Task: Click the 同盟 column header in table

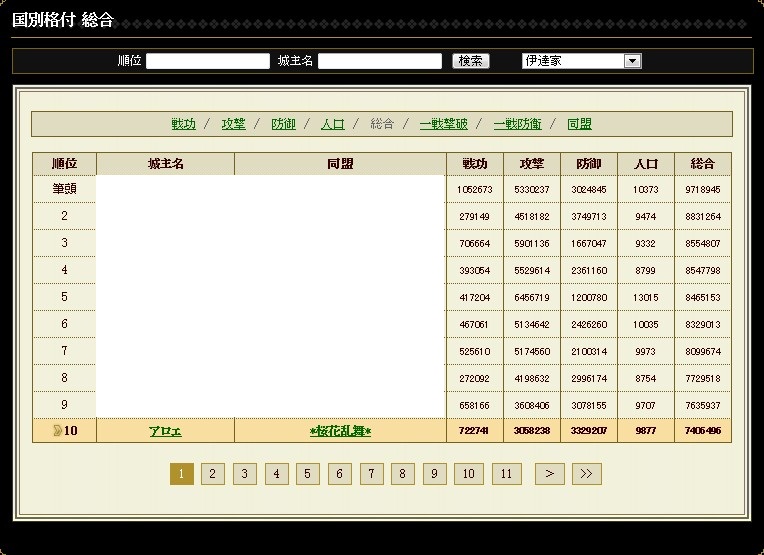Action: click(x=340, y=164)
